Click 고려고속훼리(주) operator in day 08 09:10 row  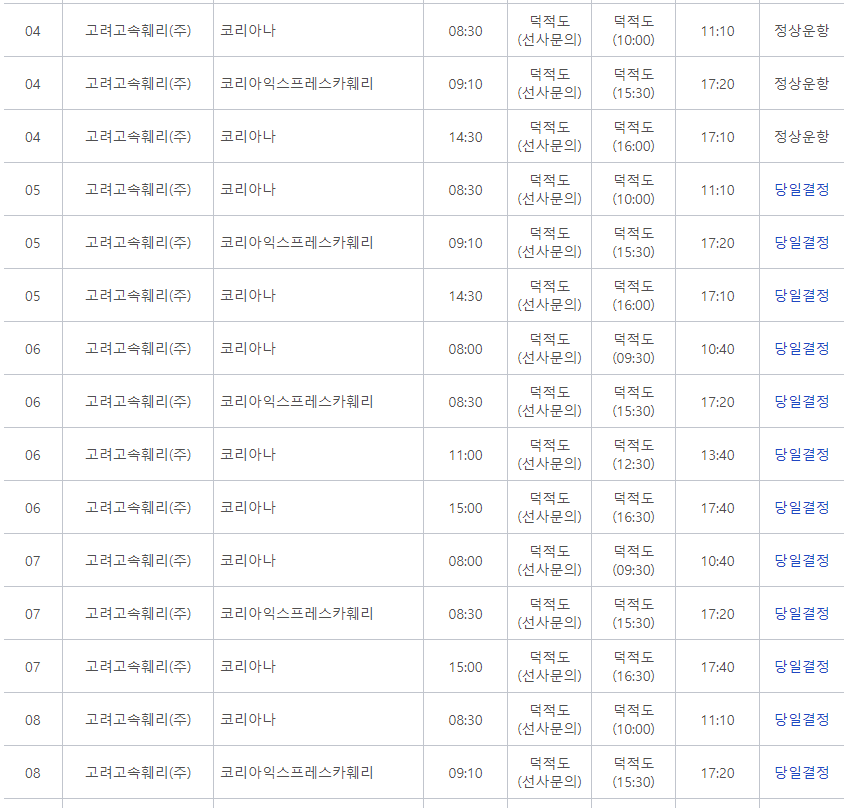tap(138, 773)
